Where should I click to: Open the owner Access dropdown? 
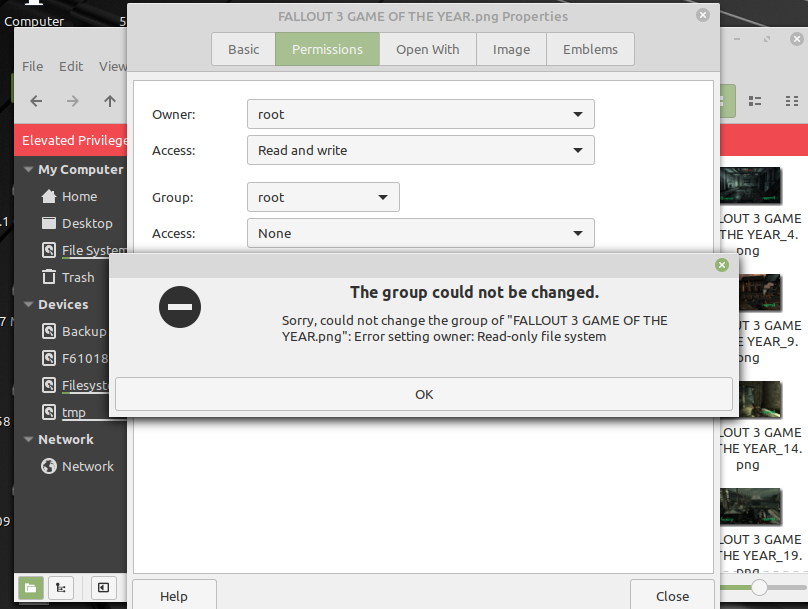pyautogui.click(x=420, y=150)
